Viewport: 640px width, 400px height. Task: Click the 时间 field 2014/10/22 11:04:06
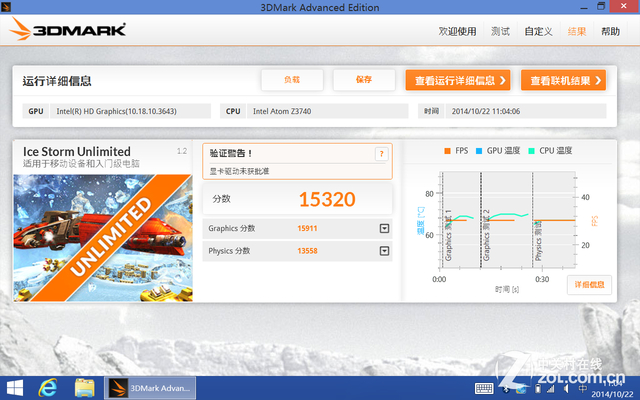[526, 111]
